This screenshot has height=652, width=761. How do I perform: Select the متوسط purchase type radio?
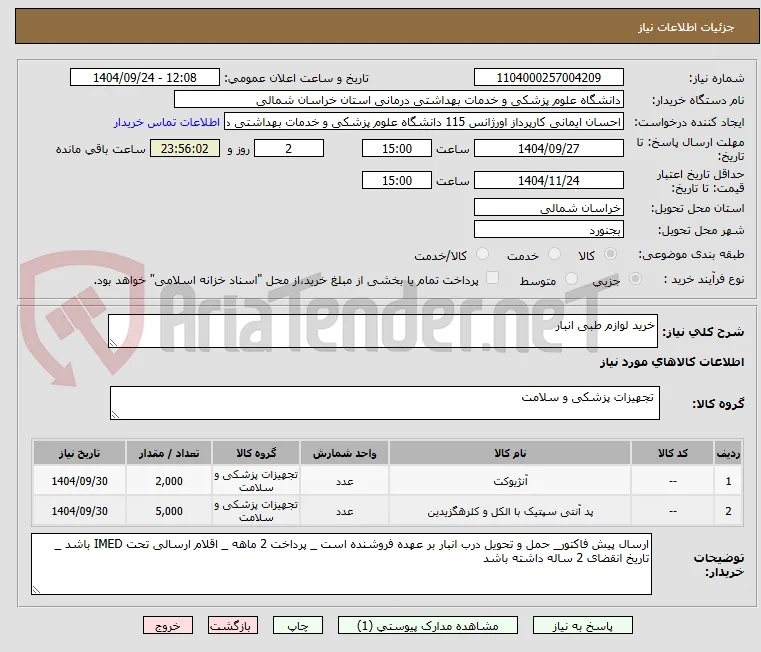coord(572,279)
